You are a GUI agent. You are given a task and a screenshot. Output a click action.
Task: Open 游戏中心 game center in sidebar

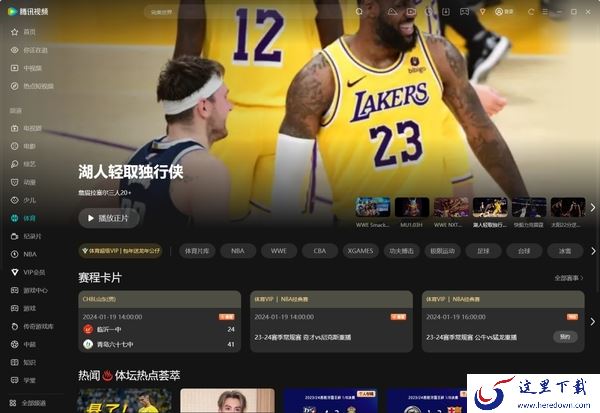29,290
